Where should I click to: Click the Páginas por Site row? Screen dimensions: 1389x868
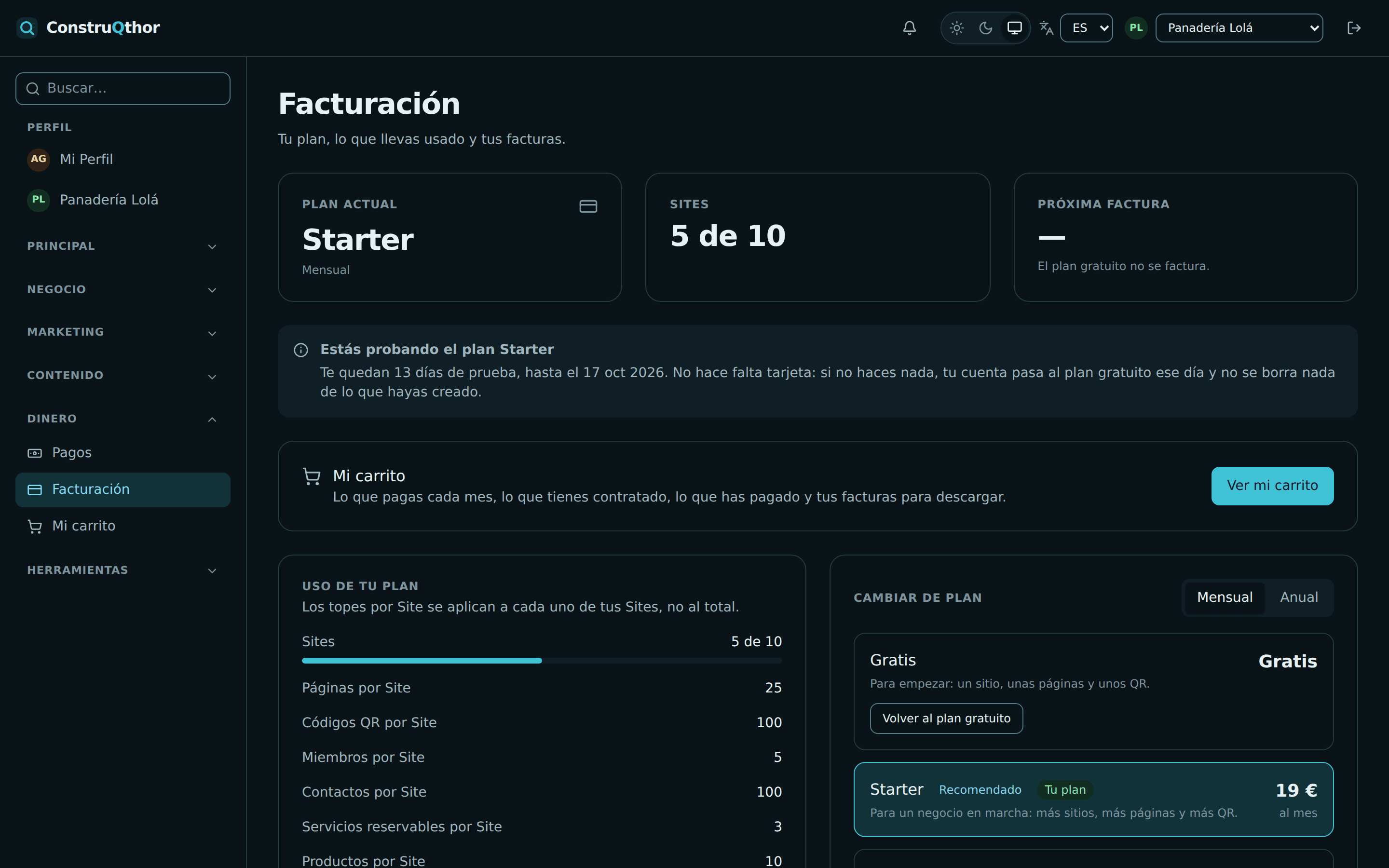click(x=542, y=688)
